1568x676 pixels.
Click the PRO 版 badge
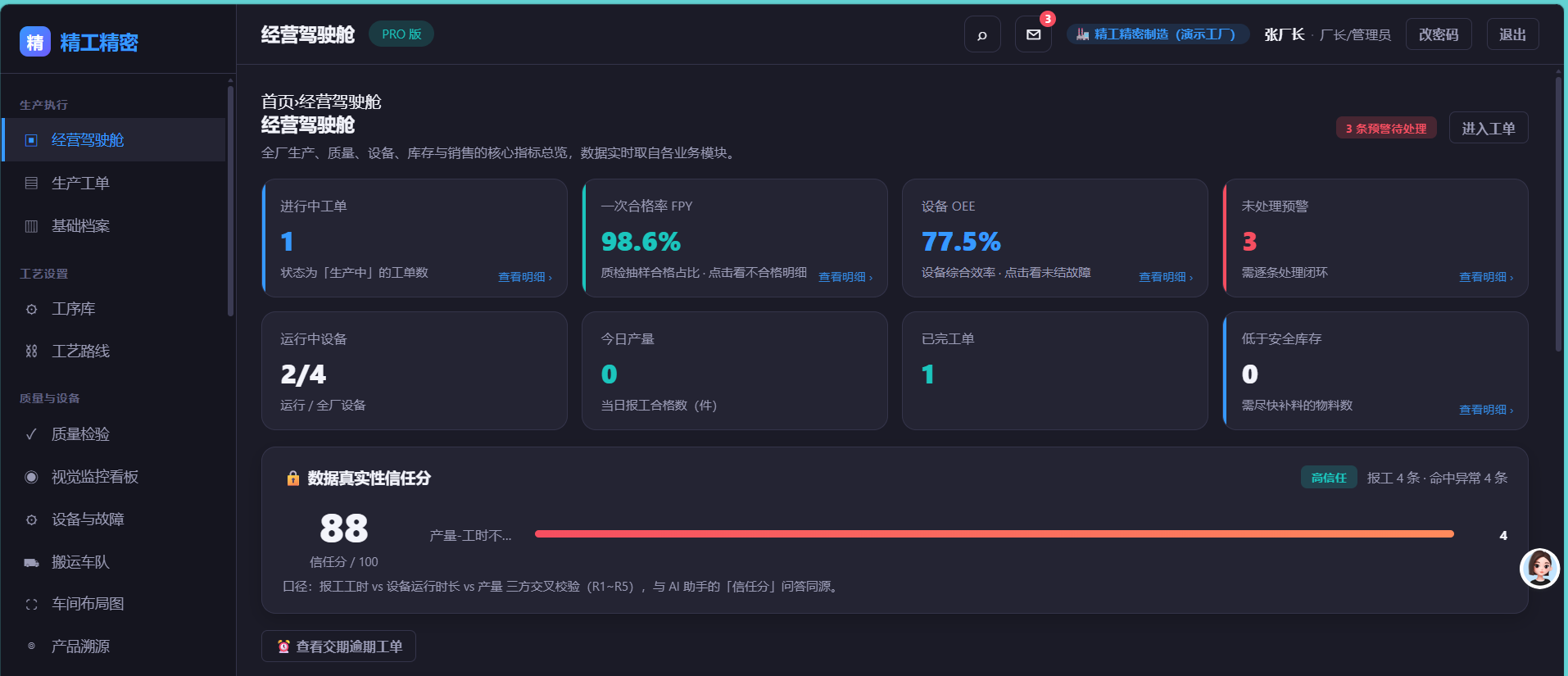point(401,34)
